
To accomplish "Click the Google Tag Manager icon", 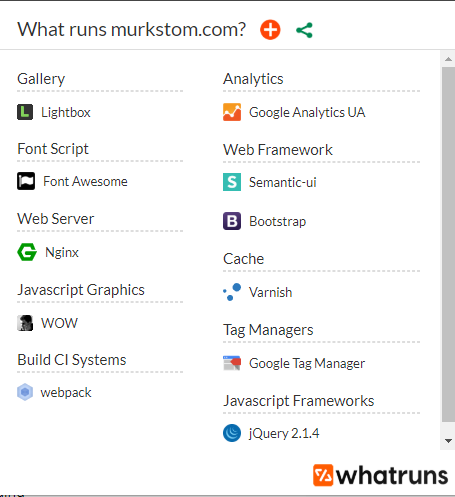I will click(x=232, y=363).
